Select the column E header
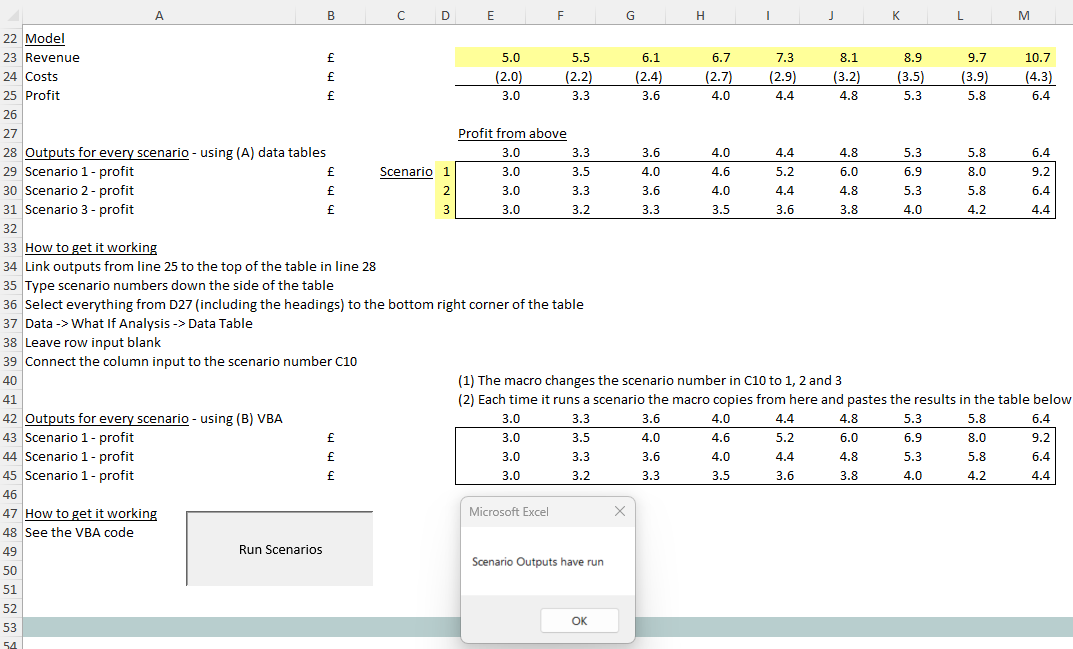 pyautogui.click(x=490, y=13)
